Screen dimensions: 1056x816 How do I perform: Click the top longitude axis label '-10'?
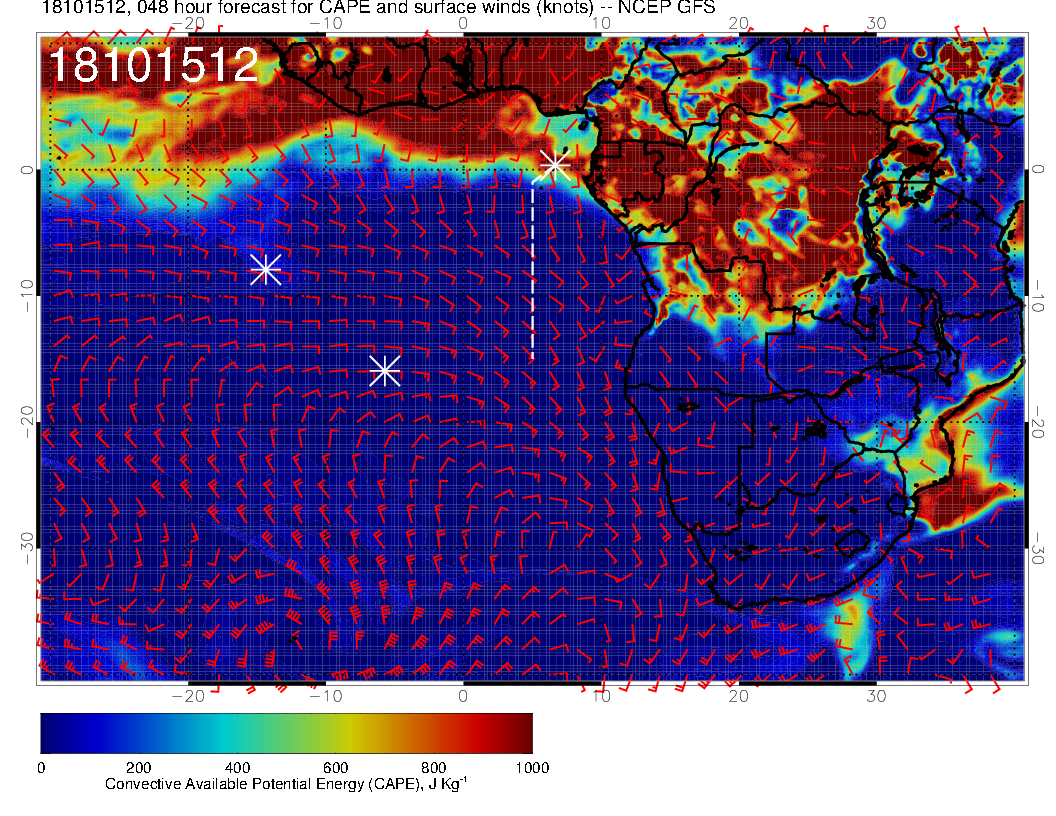tap(325, 24)
